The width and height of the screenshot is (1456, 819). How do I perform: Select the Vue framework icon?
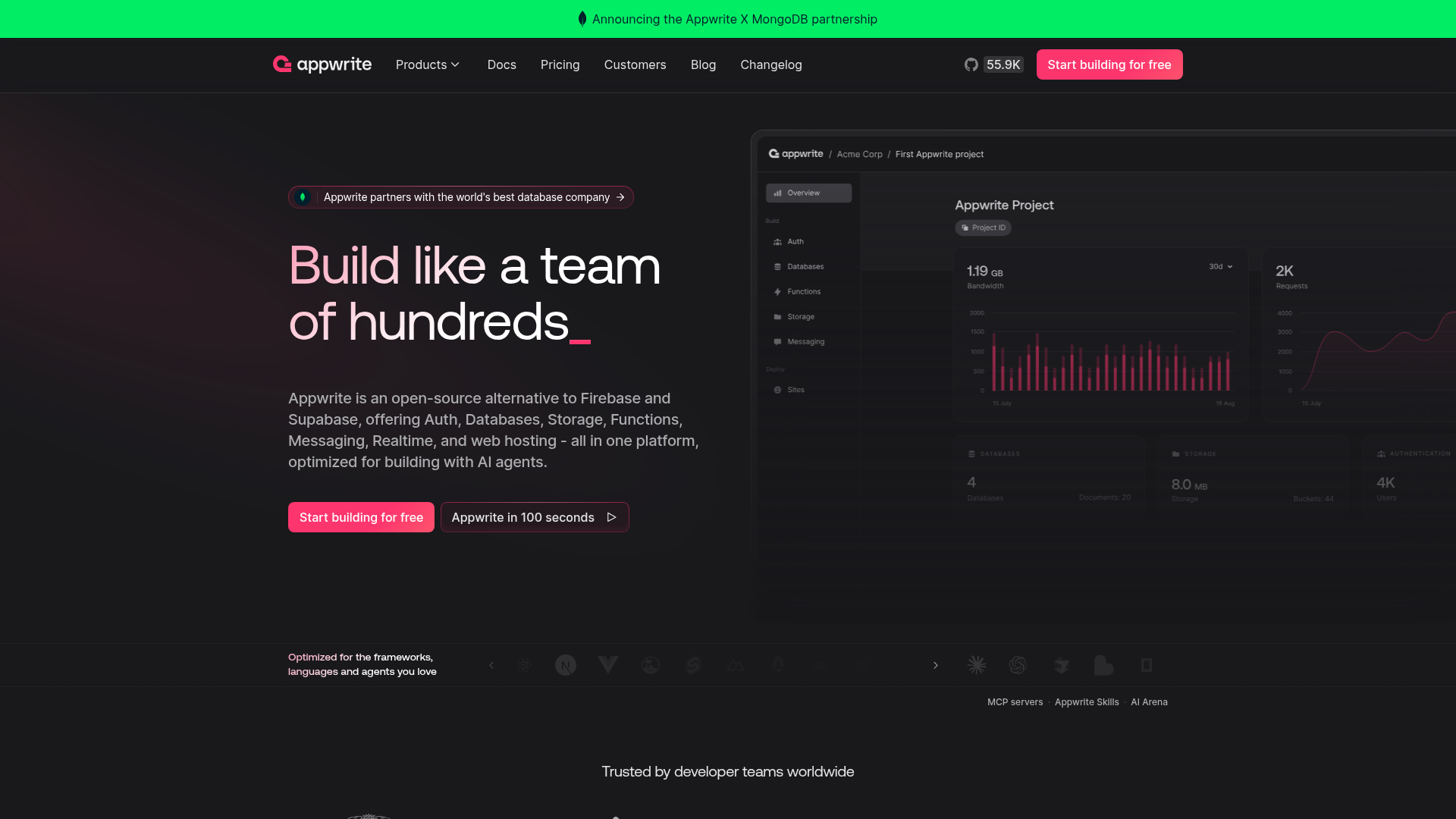click(x=607, y=665)
